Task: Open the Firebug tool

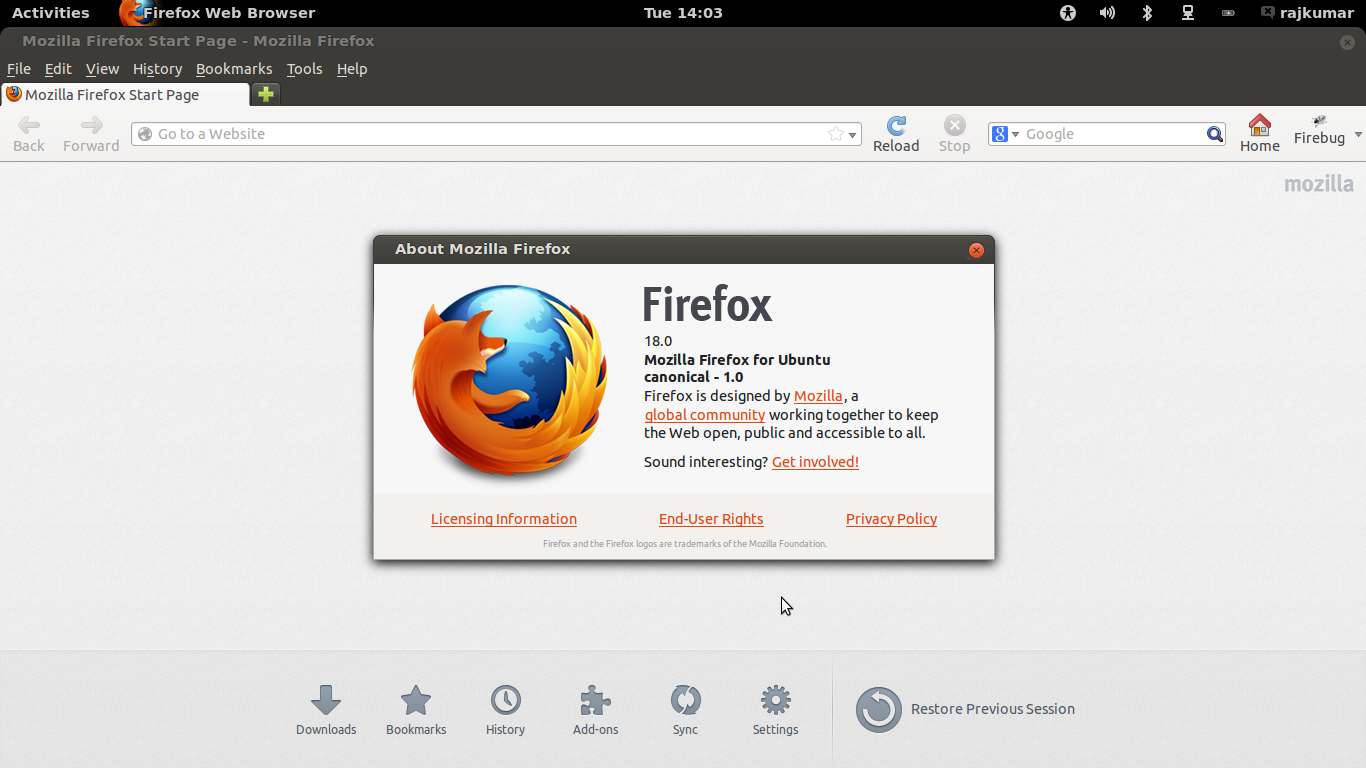Action: coord(1319,132)
